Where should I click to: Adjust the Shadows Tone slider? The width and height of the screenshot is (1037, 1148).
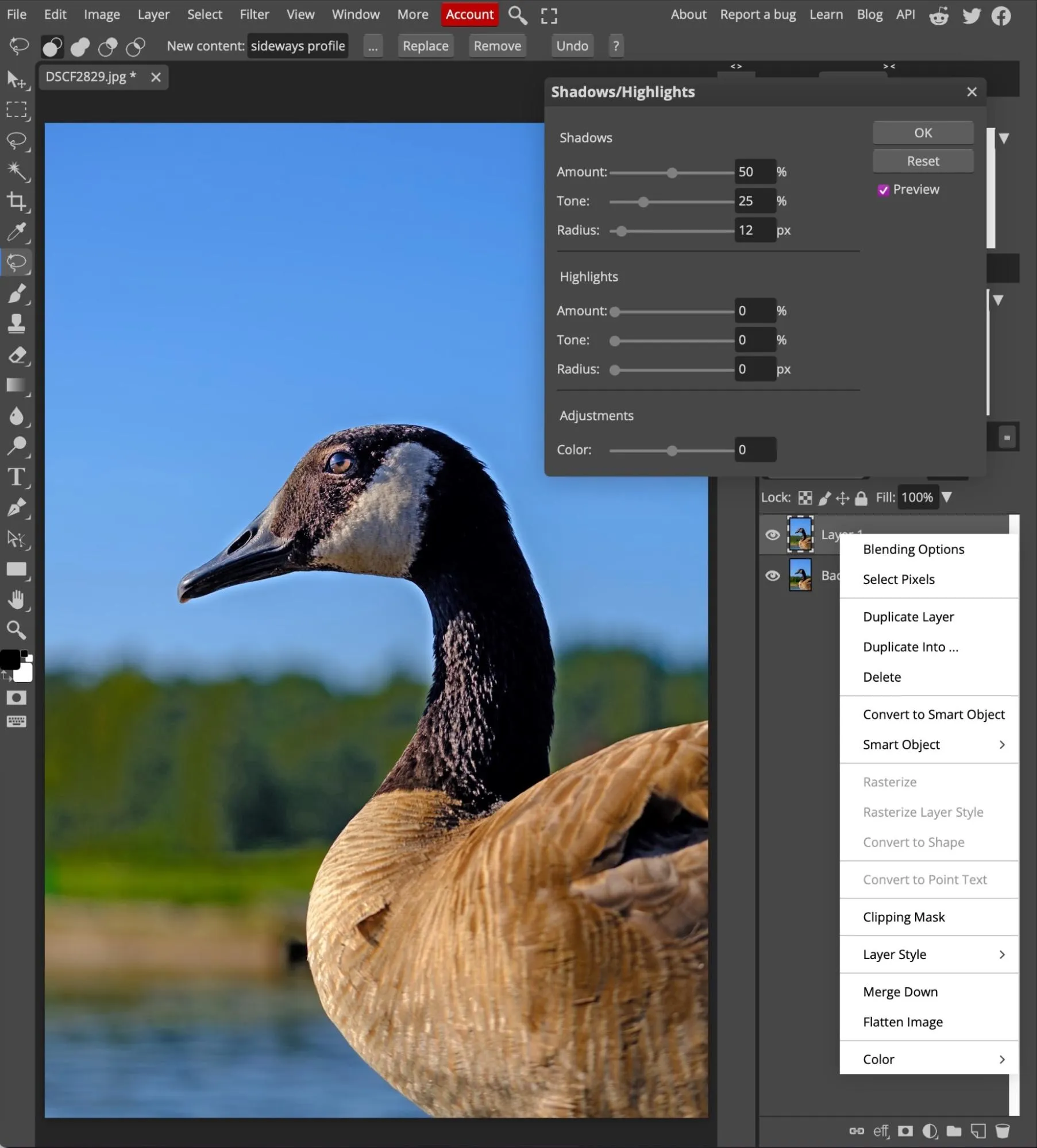point(643,202)
